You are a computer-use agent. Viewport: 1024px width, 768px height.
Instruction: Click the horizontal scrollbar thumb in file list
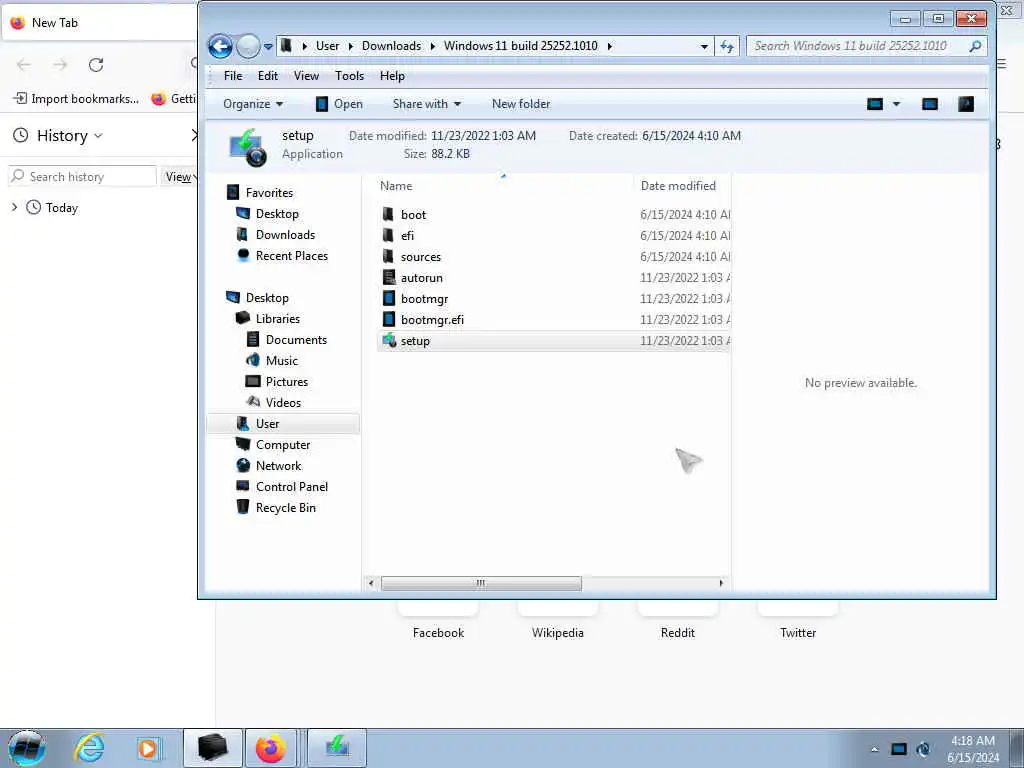(481, 583)
